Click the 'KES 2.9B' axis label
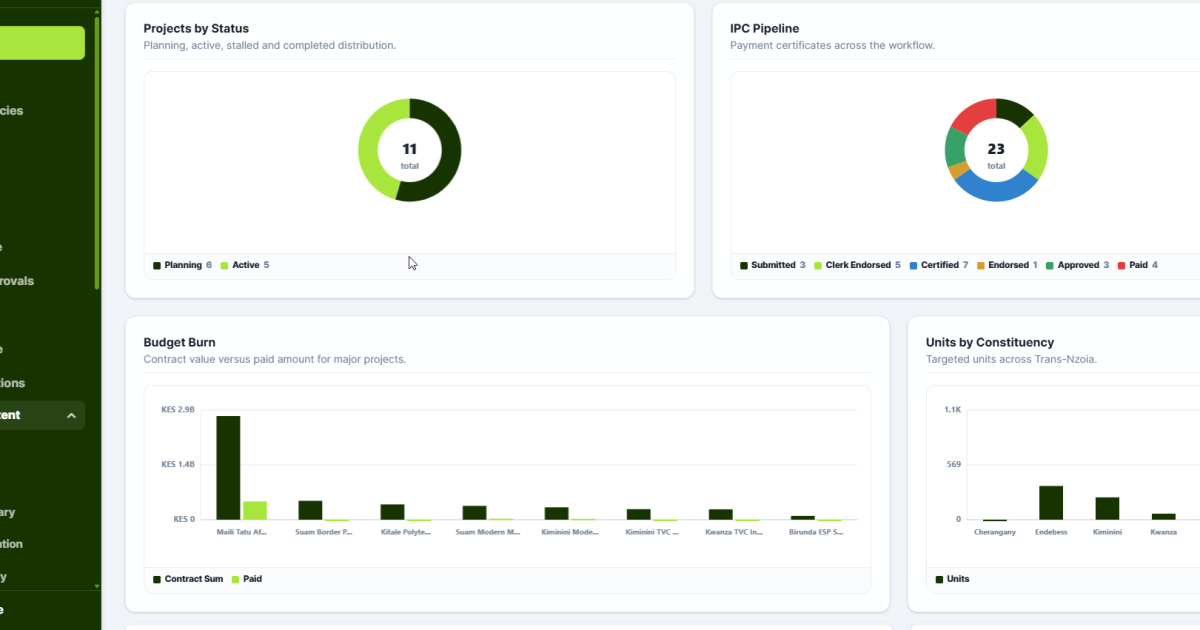Screen dimensions: 1200x630 [178, 410]
